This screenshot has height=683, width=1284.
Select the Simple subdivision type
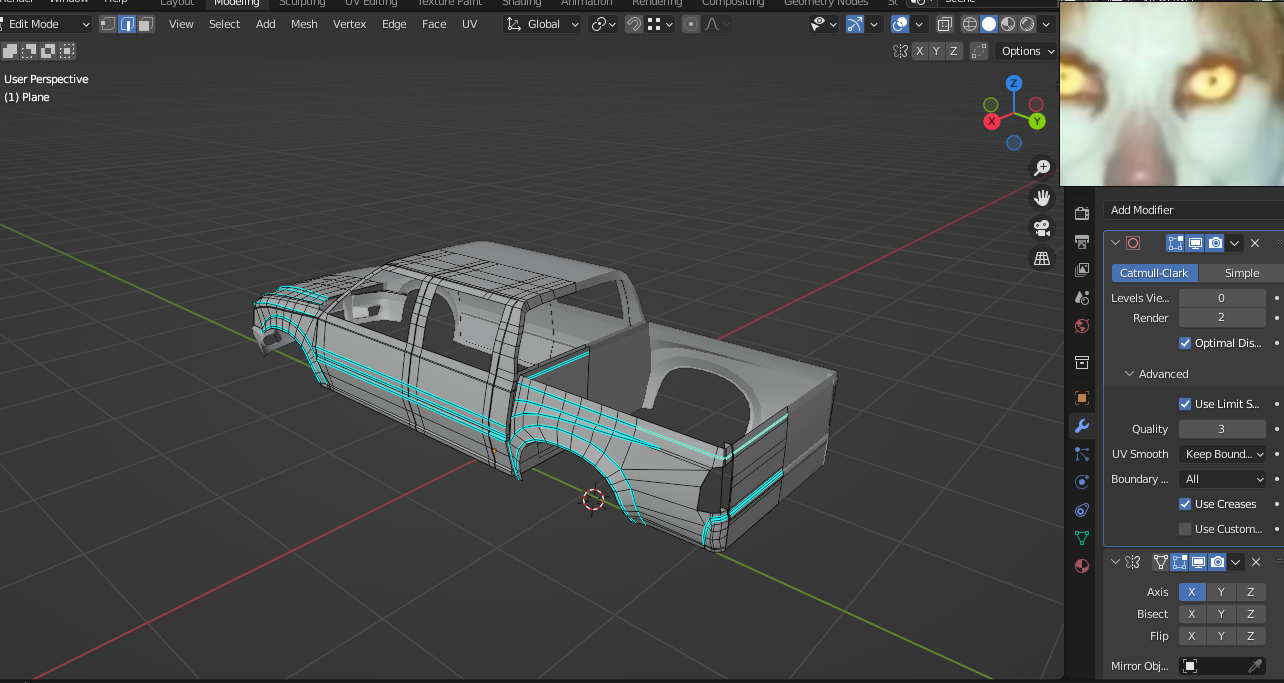point(1241,273)
